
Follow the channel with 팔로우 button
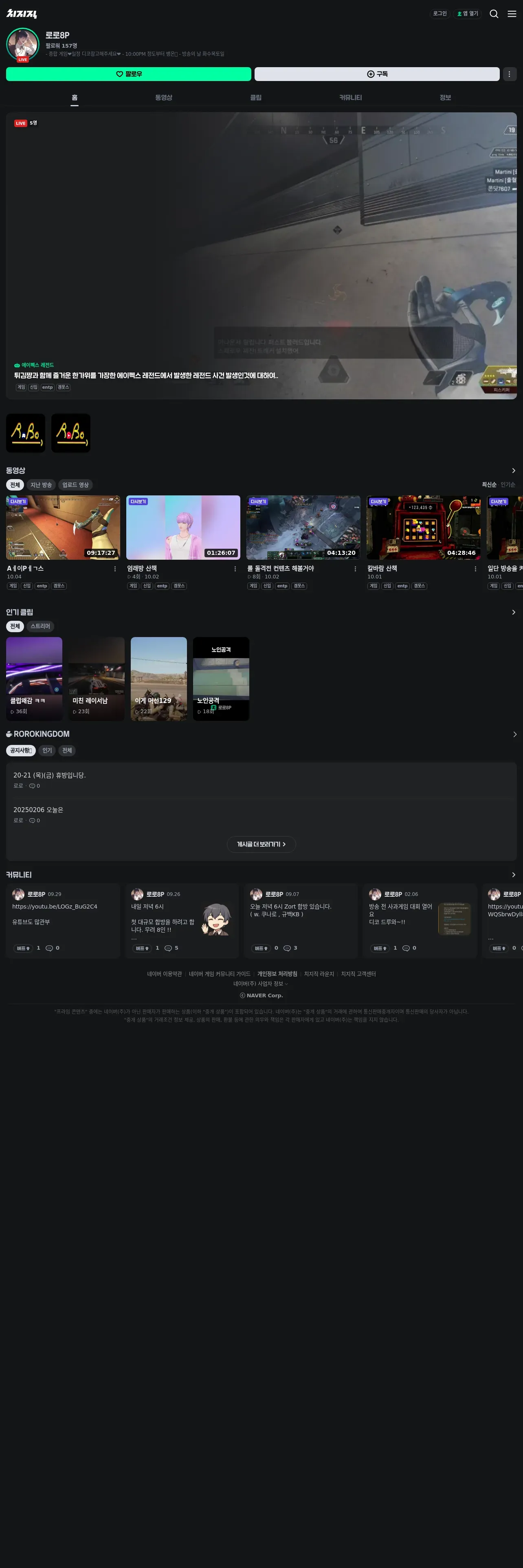(128, 74)
